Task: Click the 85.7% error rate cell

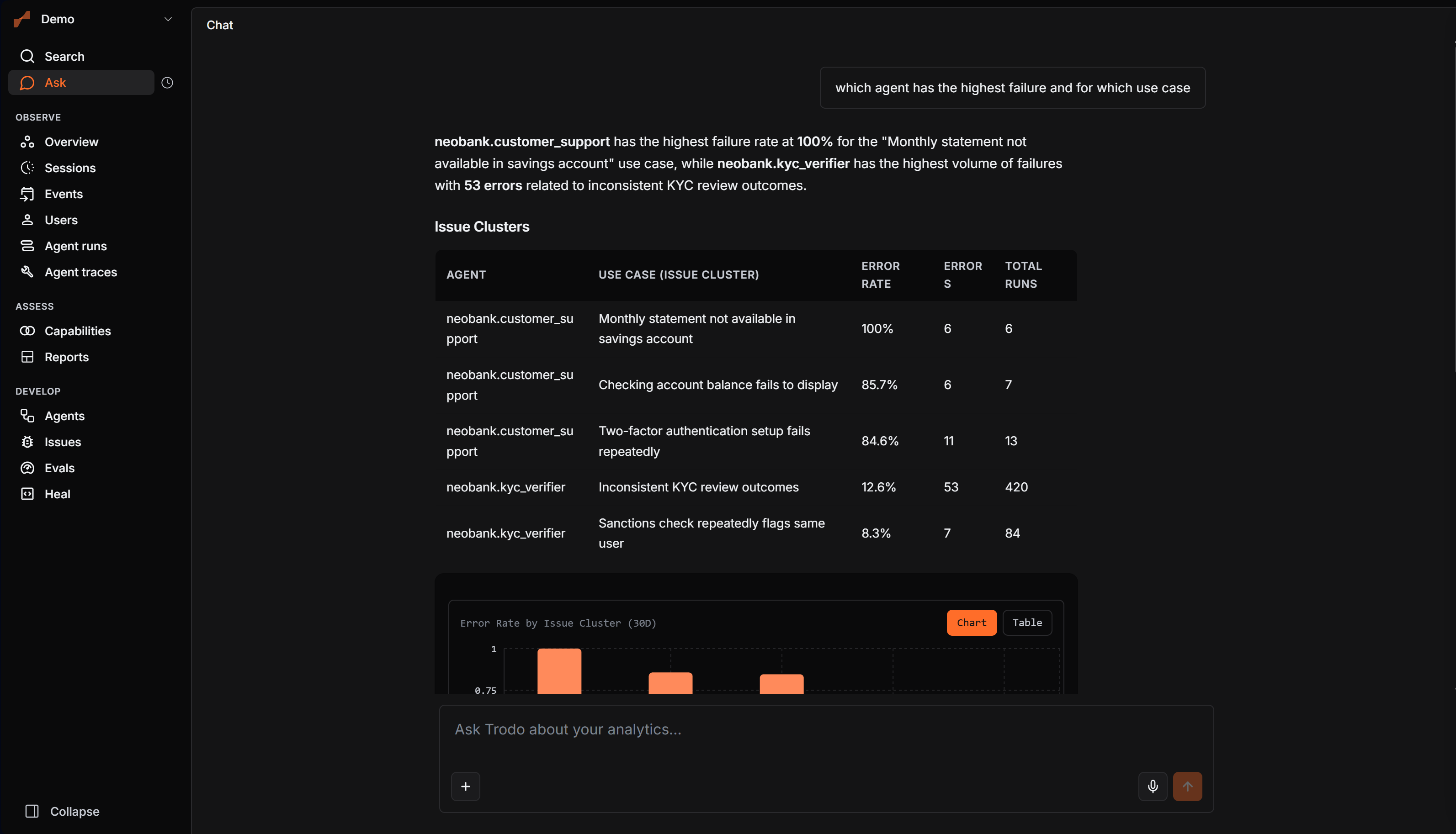Action: tap(879, 385)
